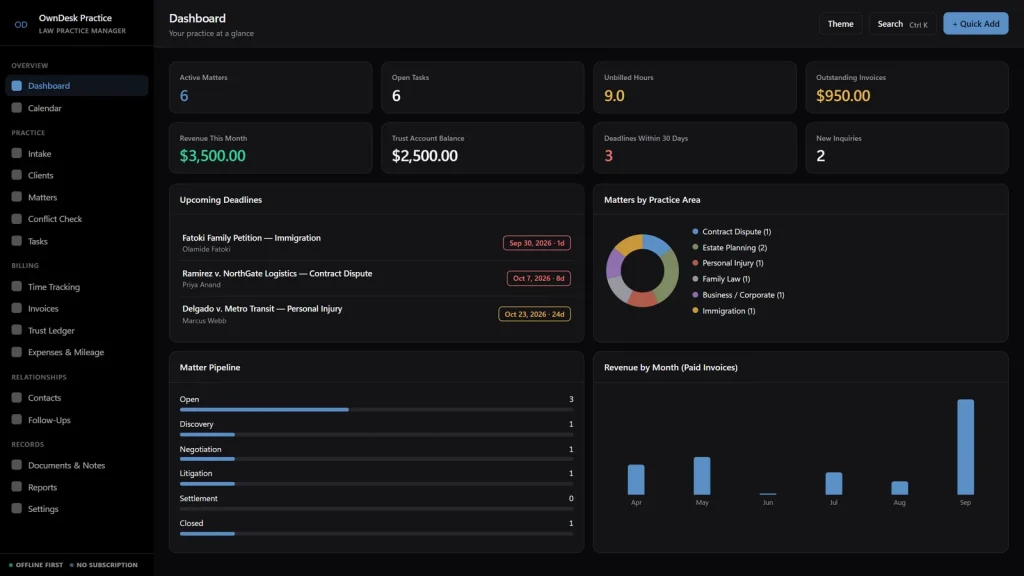This screenshot has height=576, width=1024.
Task: Click the Intake sidebar icon
Action: point(16,153)
